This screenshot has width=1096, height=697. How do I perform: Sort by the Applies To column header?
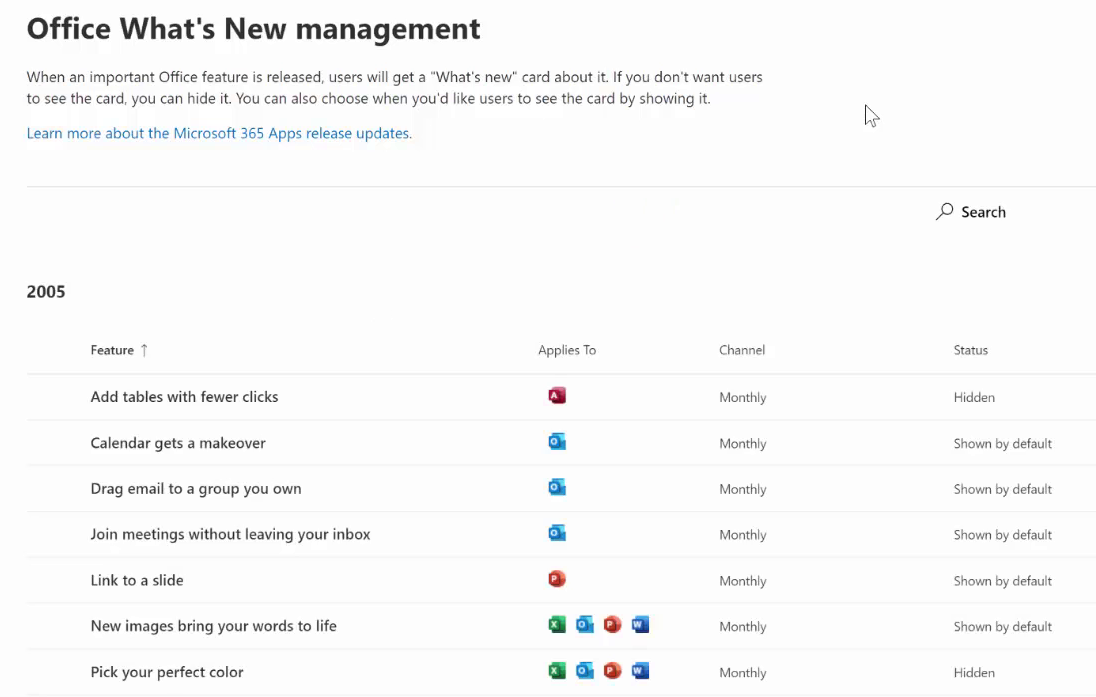pyautogui.click(x=567, y=350)
